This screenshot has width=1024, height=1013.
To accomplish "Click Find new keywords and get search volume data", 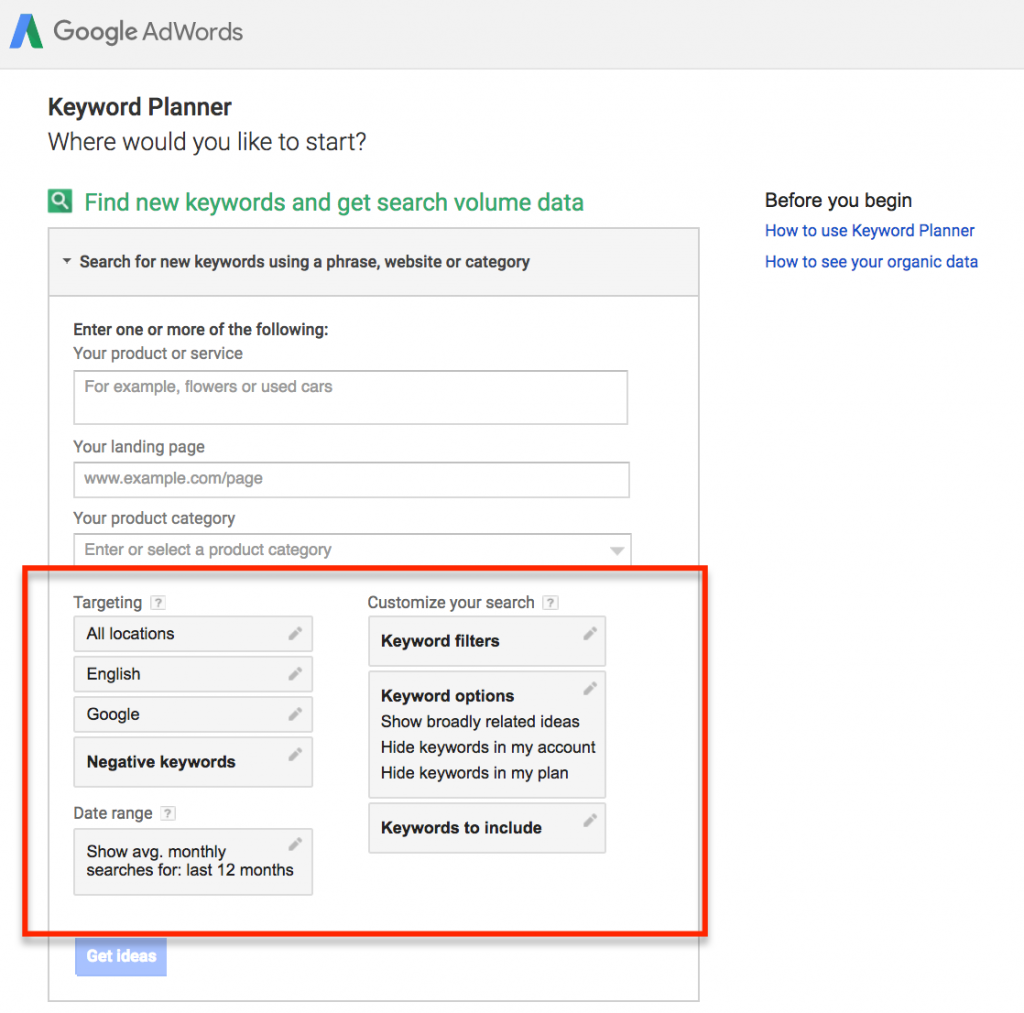I will 334,202.
